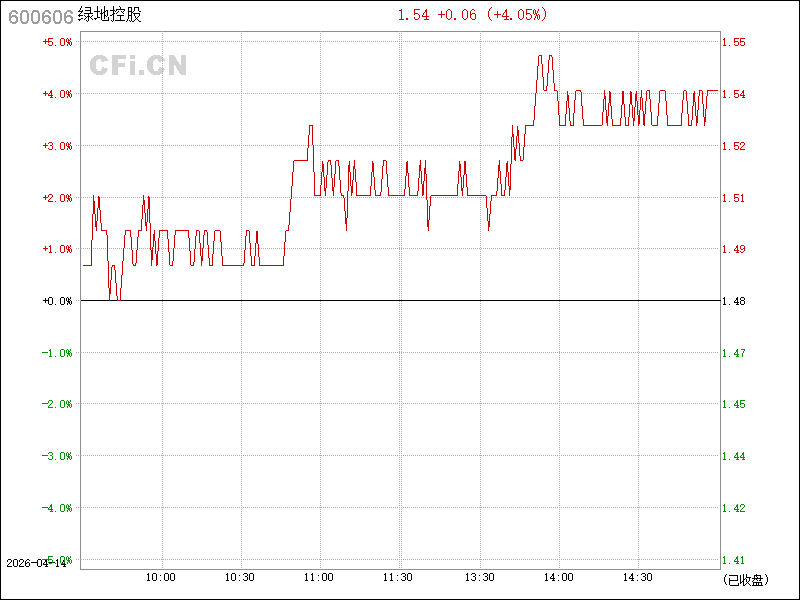Click the 10:00 time axis label
800x600 pixels.
[x=160, y=577]
